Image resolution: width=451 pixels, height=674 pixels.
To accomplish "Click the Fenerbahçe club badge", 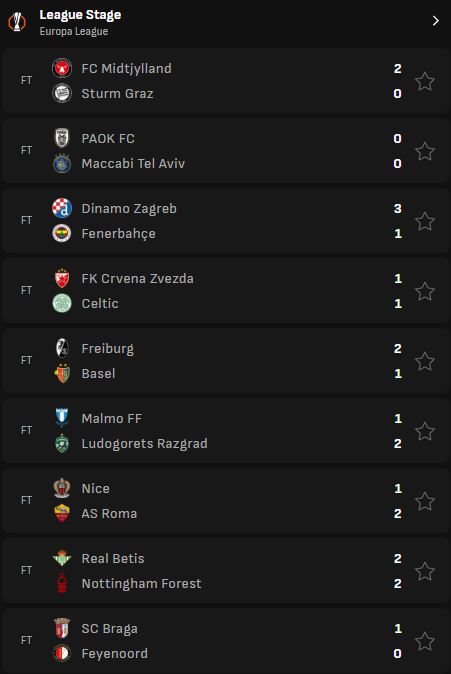I will [x=62, y=233].
